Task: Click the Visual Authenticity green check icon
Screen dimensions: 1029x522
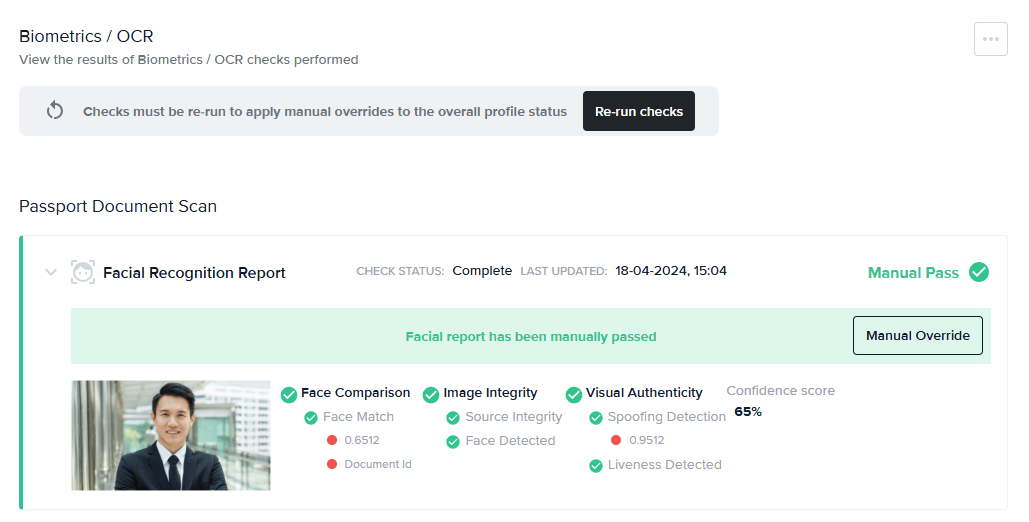Action: pyautogui.click(x=574, y=394)
